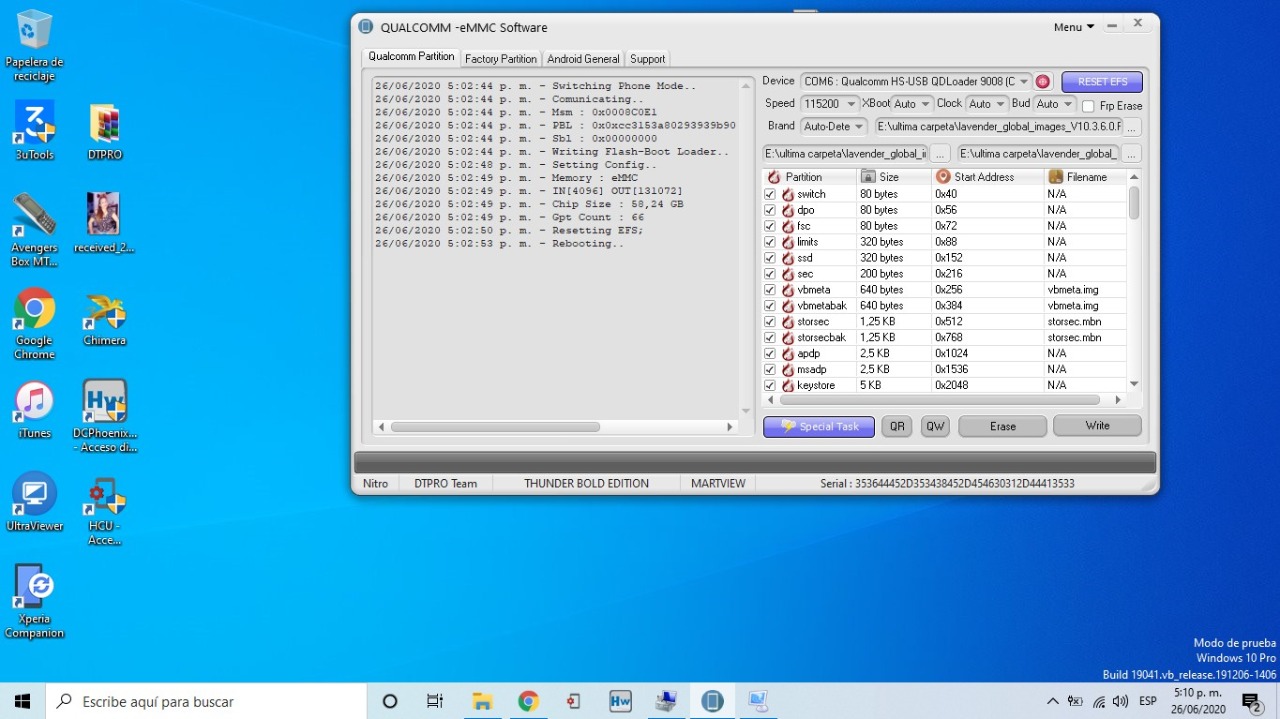The image size is (1280, 719).
Task: Click the ESP language indicator
Action: pos(1148,701)
